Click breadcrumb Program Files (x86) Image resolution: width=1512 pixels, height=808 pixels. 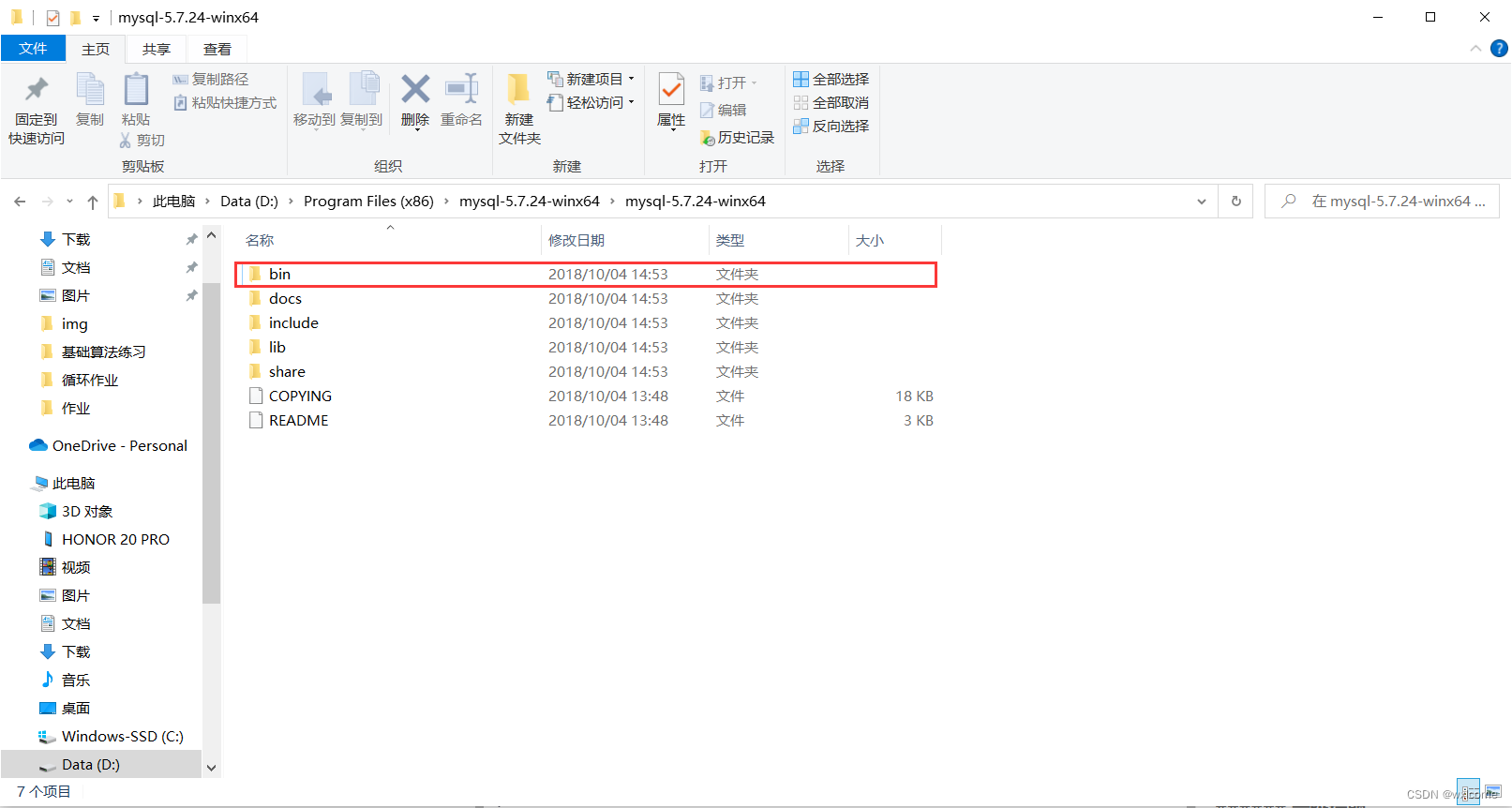click(x=368, y=202)
